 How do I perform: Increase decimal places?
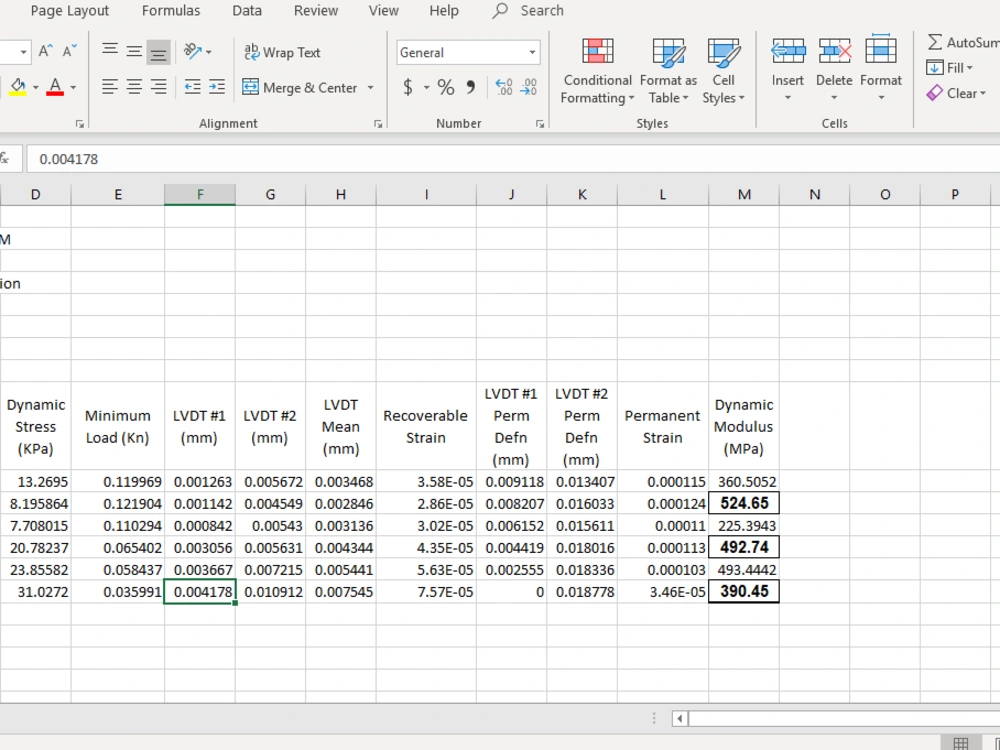click(504, 87)
